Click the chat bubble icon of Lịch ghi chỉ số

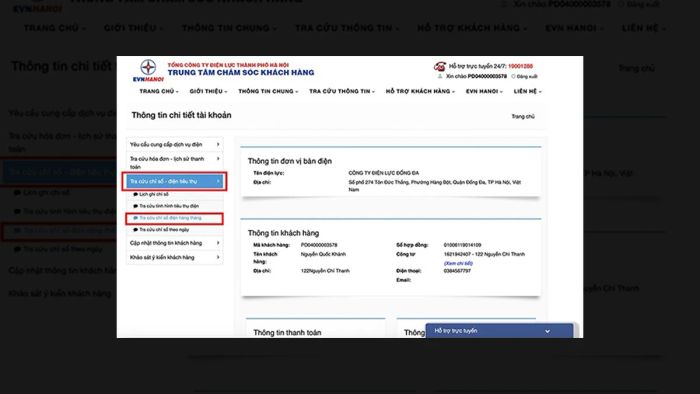pyautogui.click(x=136, y=195)
